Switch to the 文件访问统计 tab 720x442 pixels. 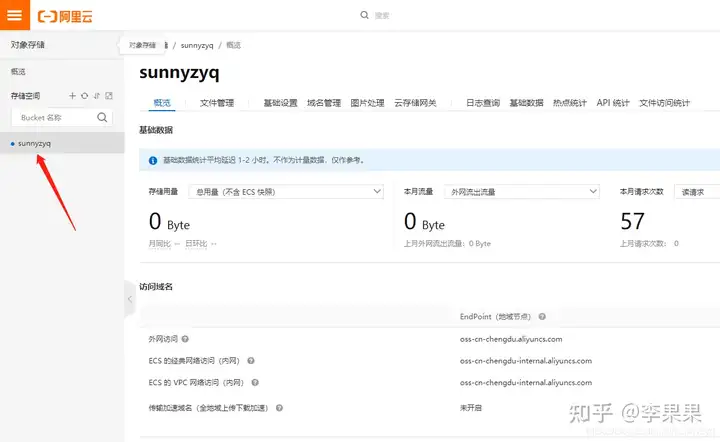664,103
